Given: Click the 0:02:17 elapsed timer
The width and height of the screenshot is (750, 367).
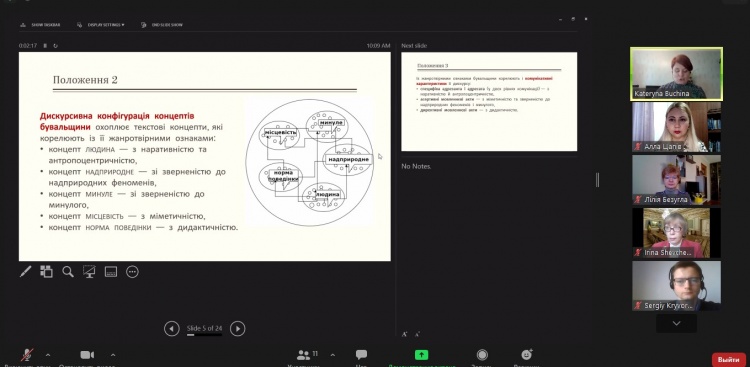Looking at the screenshot, I should click(x=28, y=46).
